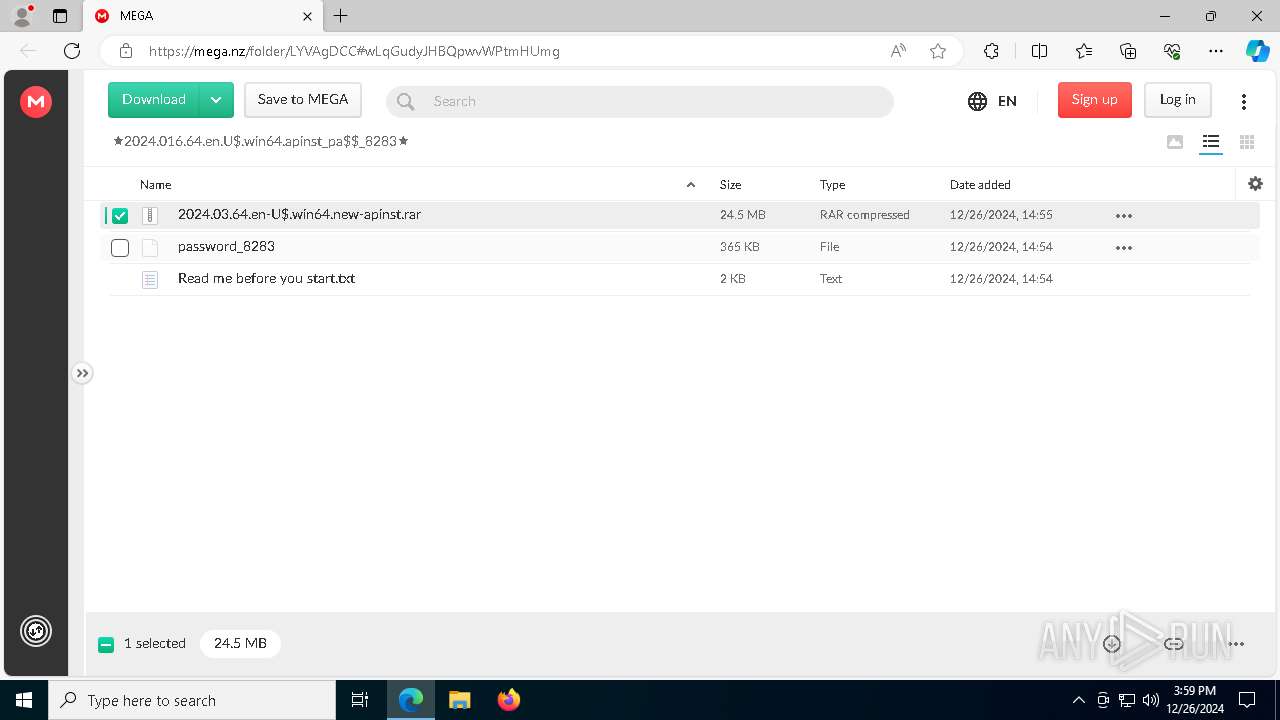Sort files by Type column
The image size is (1280, 720).
(x=833, y=185)
